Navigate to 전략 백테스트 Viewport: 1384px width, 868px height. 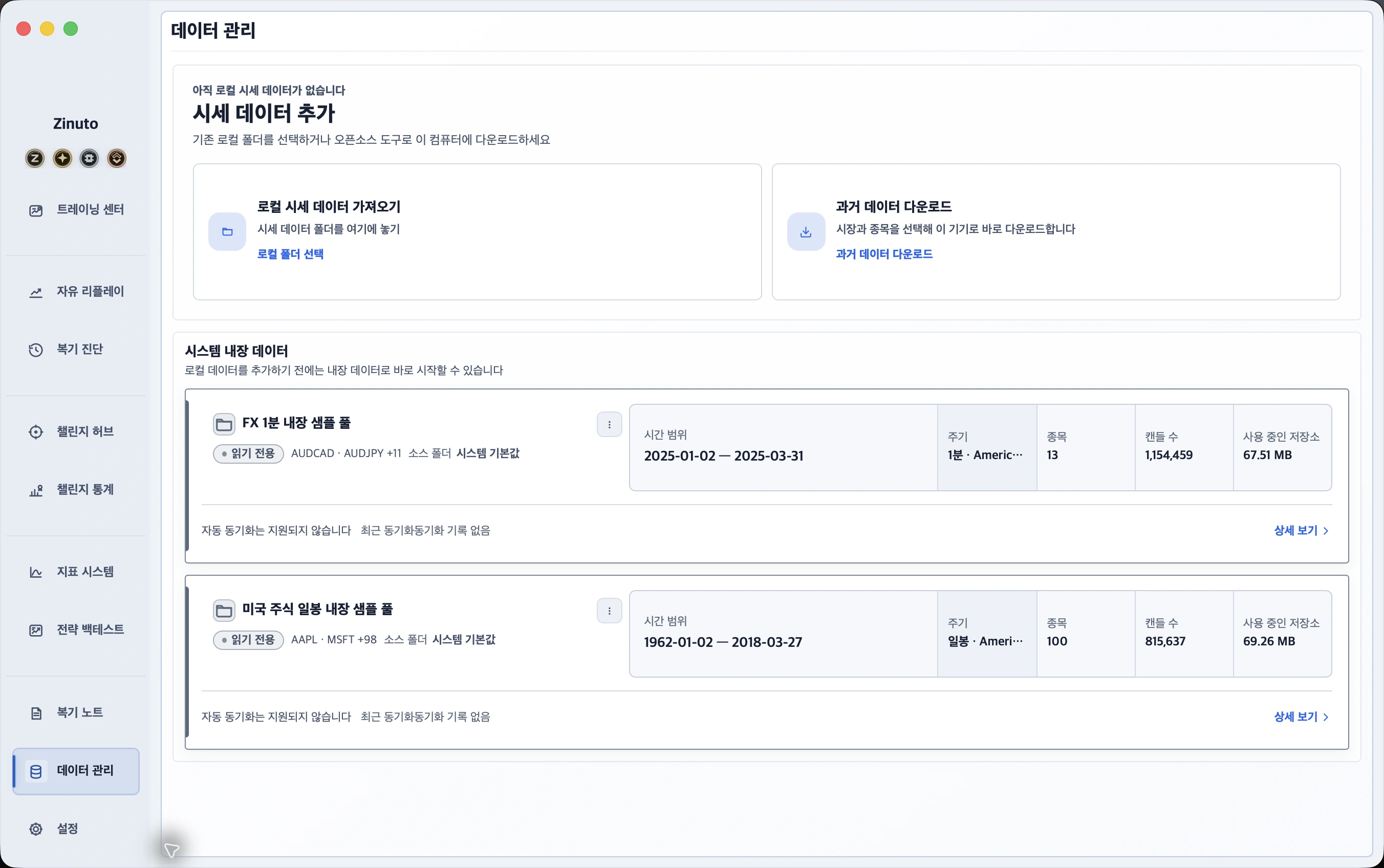76,631
